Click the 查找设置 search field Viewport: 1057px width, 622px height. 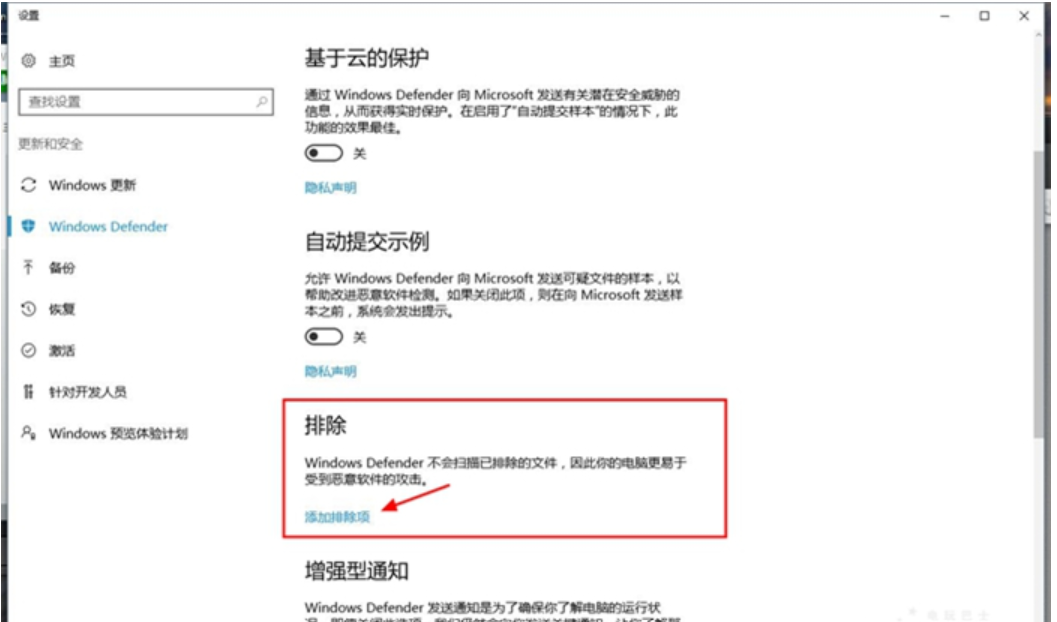point(146,102)
